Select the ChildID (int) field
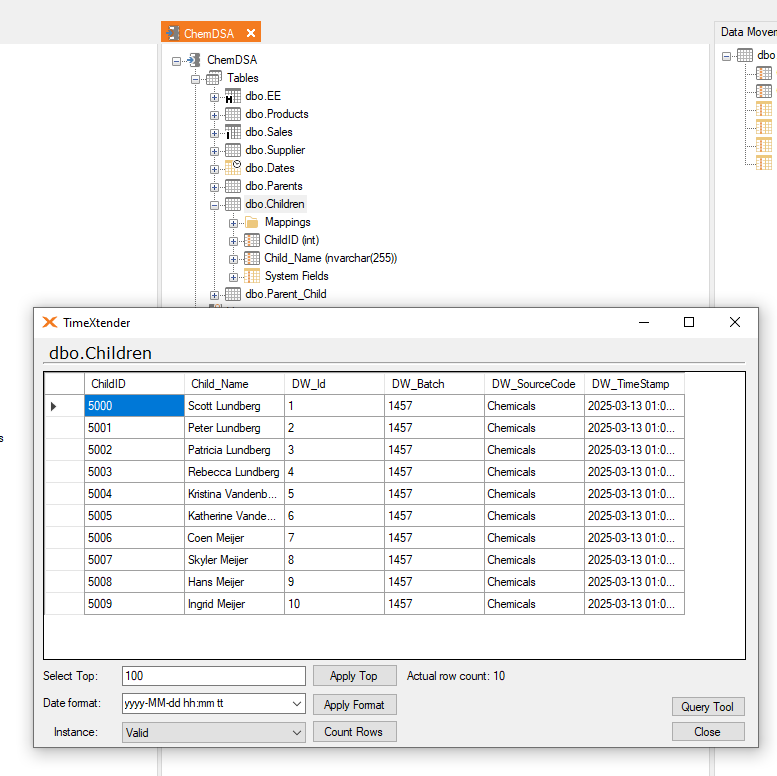The width and height of the screenshot is (777, 776). 291,240
